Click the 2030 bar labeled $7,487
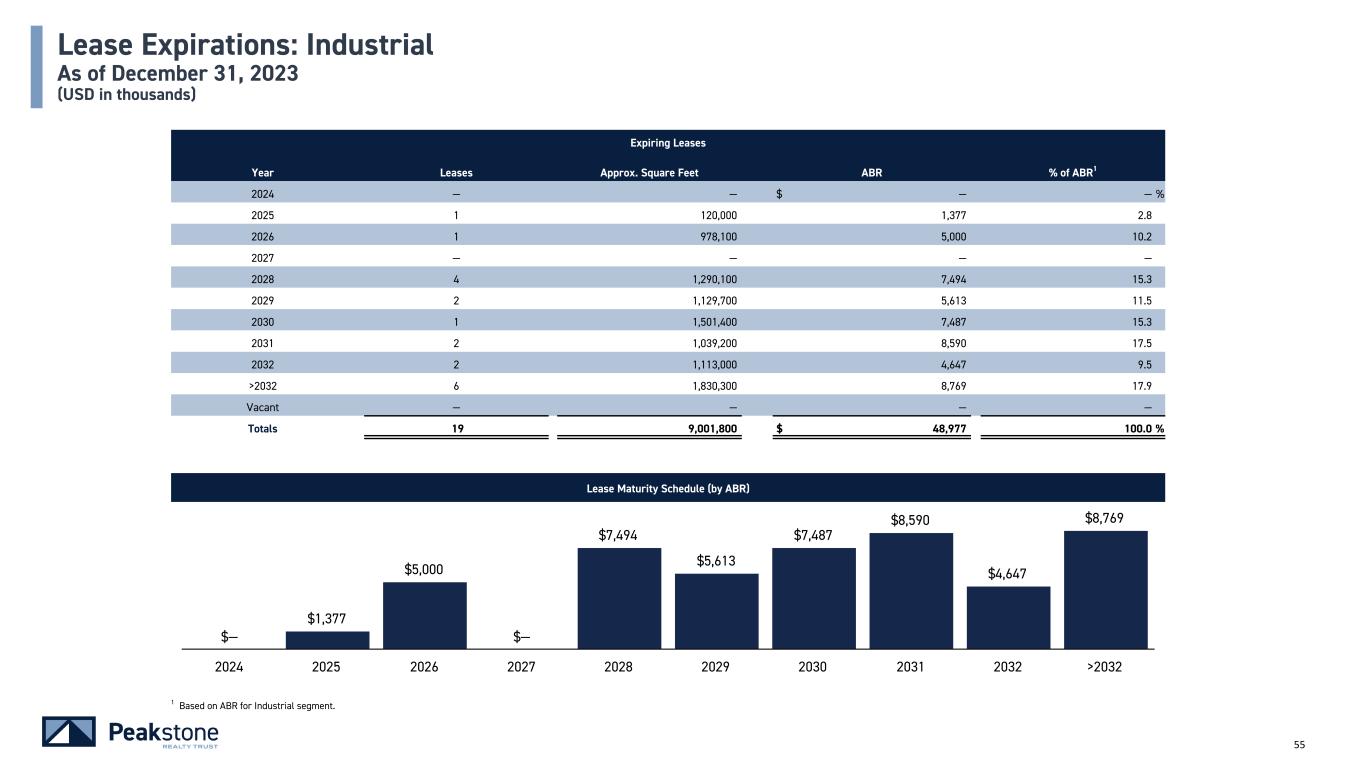 point(813,597)
